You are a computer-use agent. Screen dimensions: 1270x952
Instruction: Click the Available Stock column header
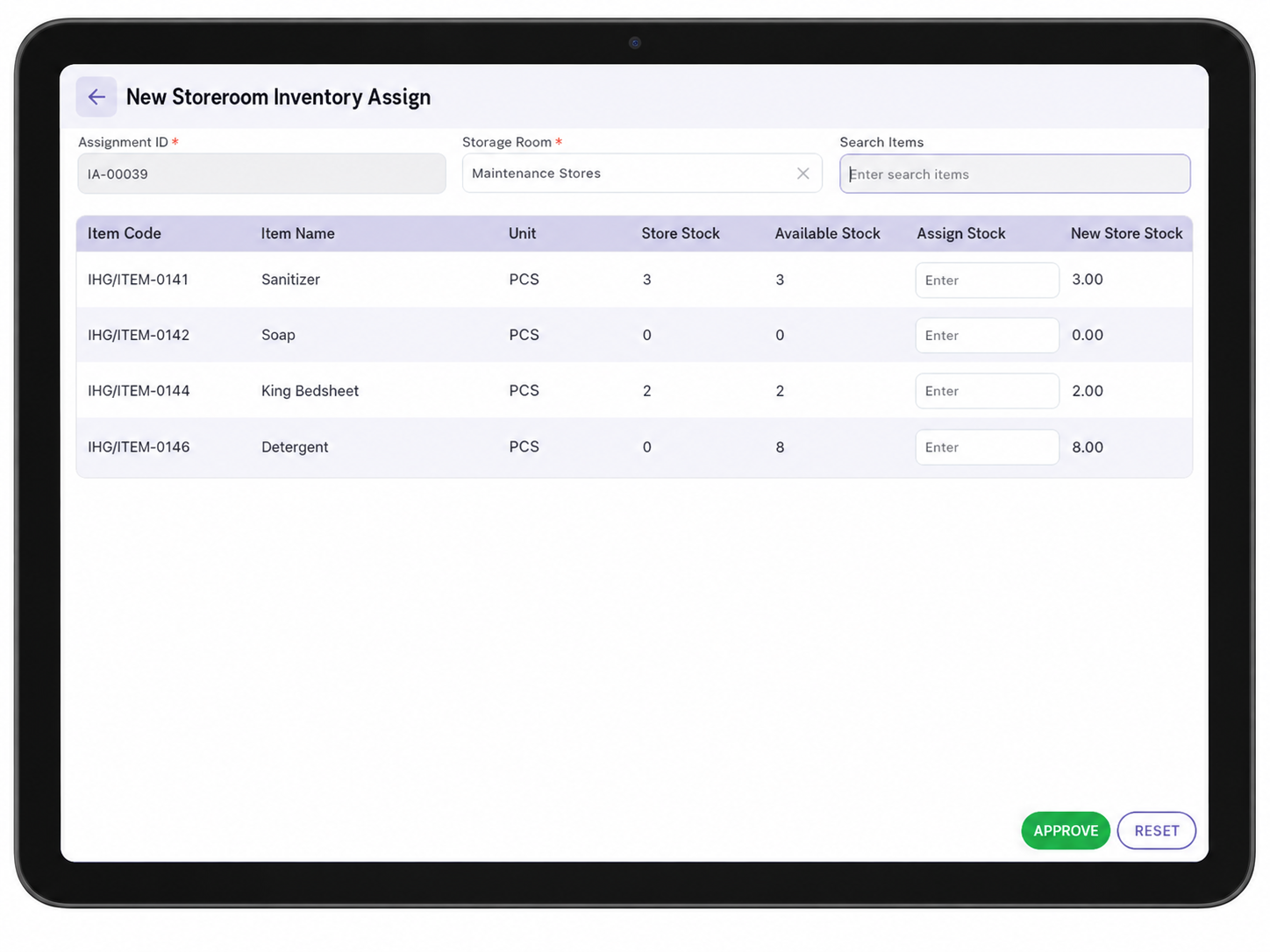828,234
